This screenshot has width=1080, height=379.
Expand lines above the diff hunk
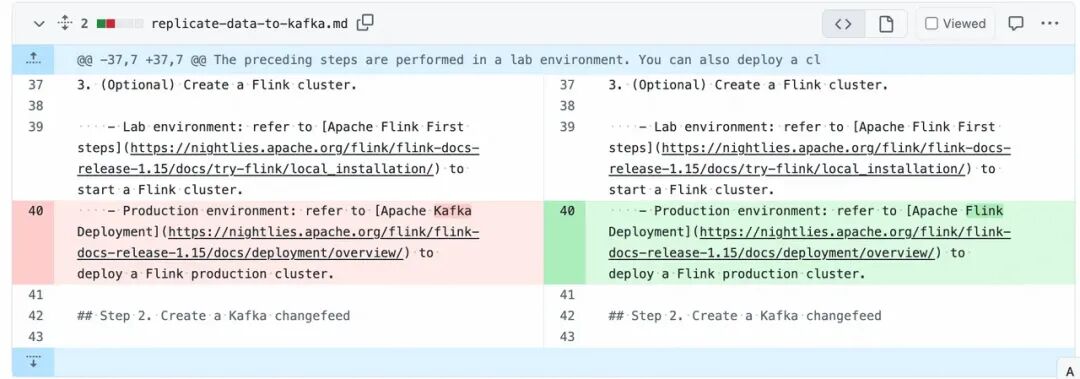pyautogui.click(x=33, y=60)
